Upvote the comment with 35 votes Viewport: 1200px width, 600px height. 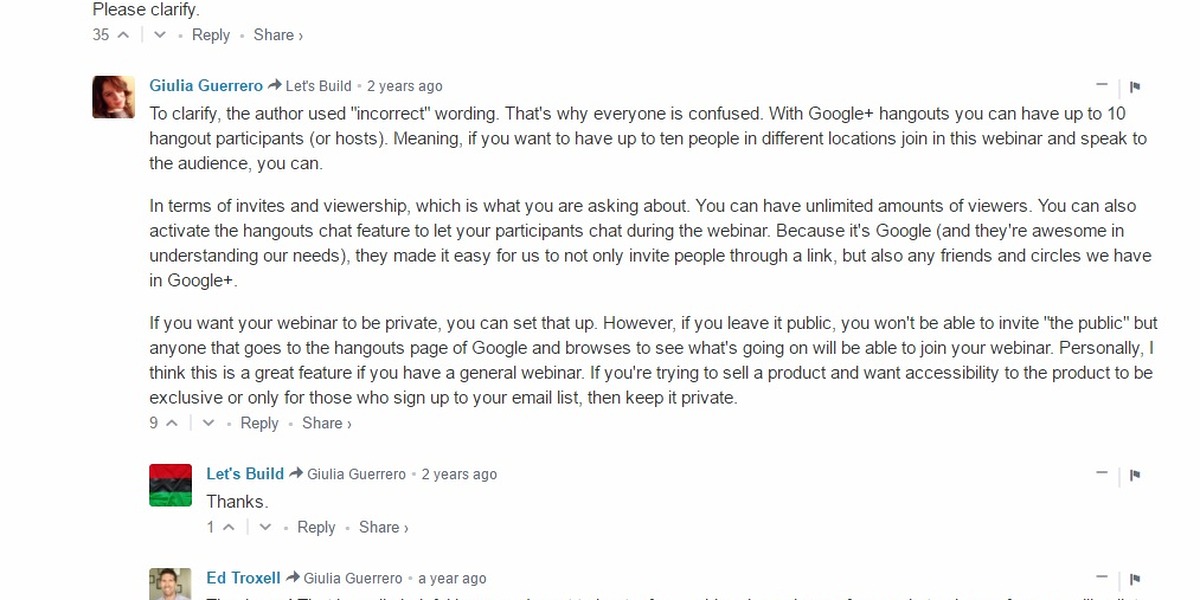pyautogui.click(x=123, y=35)
